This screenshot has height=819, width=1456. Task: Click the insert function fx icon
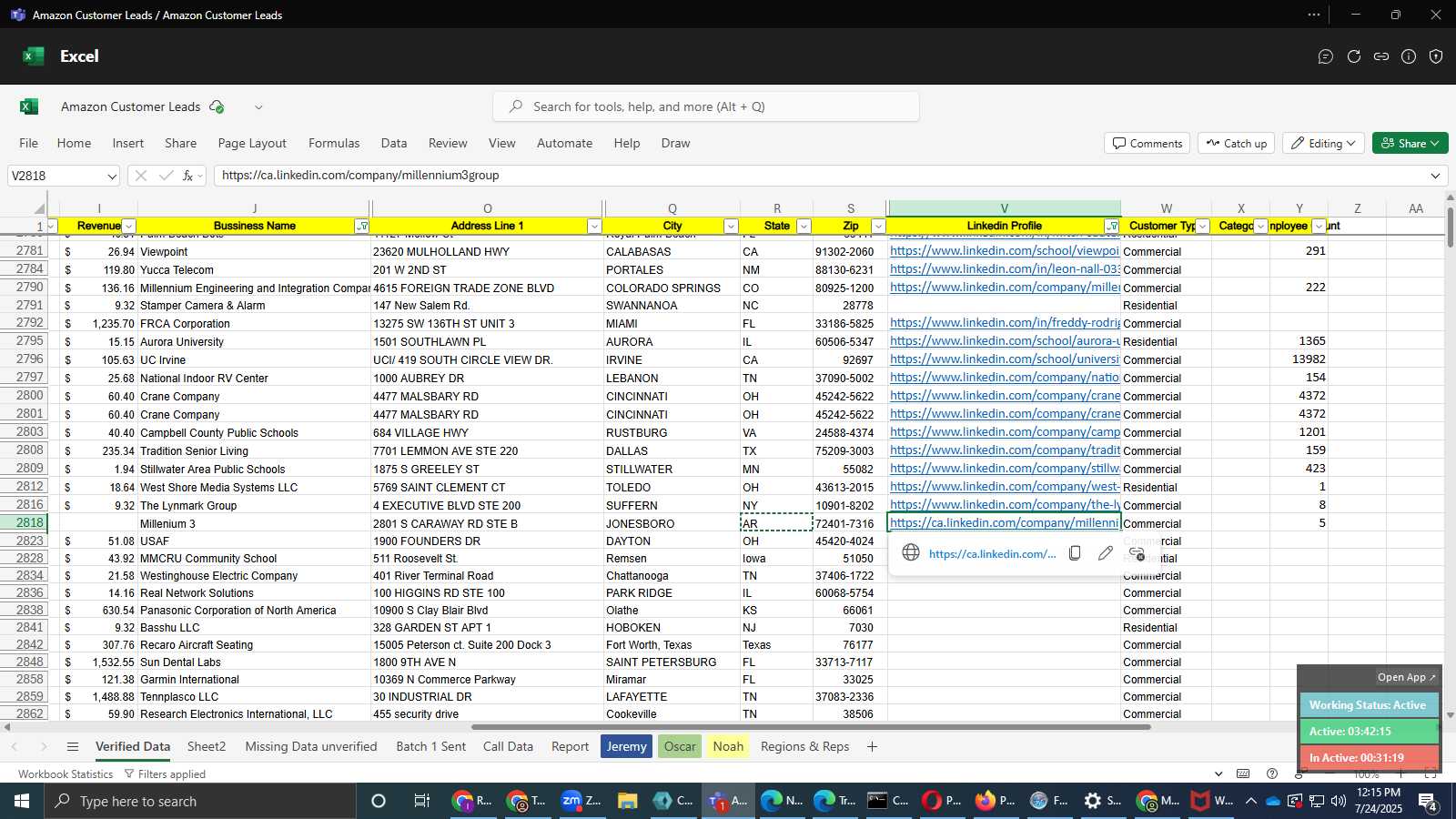pyautogui.click(x=188, y=176)
